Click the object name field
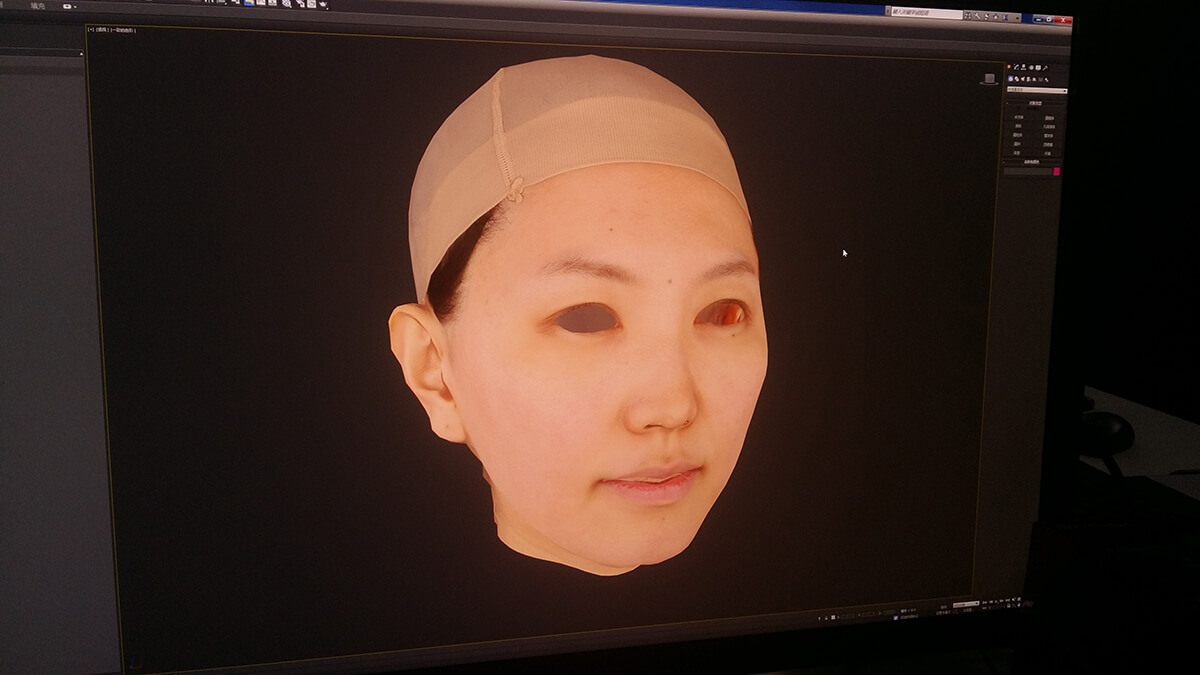The height and width of the screenshot is (675, 1200). (x=1028, y=172)
